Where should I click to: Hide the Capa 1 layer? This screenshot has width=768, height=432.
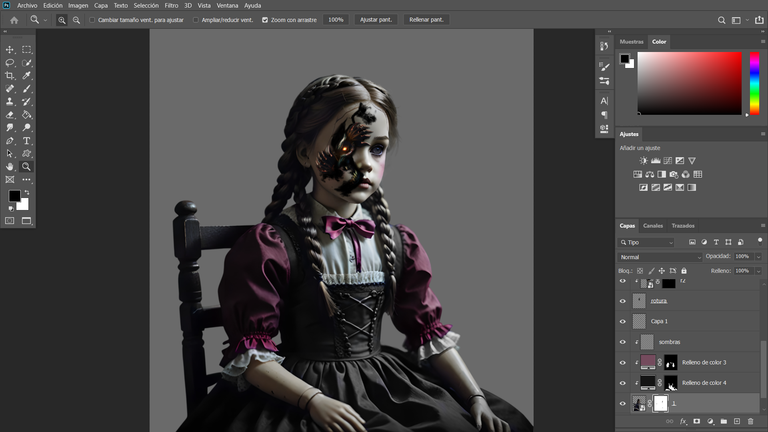coord(623,322)
